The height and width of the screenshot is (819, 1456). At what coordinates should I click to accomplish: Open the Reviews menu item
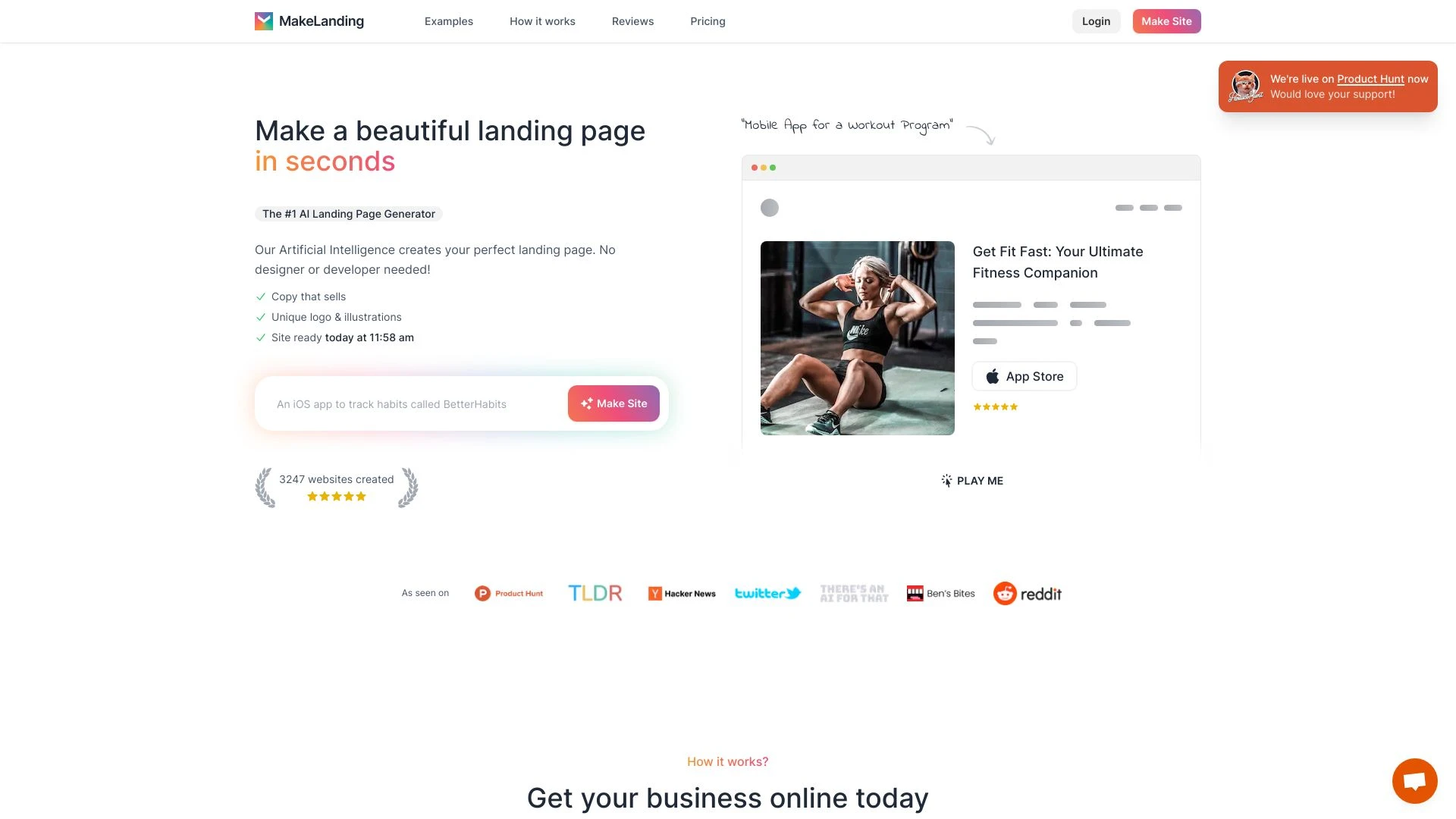632,21
